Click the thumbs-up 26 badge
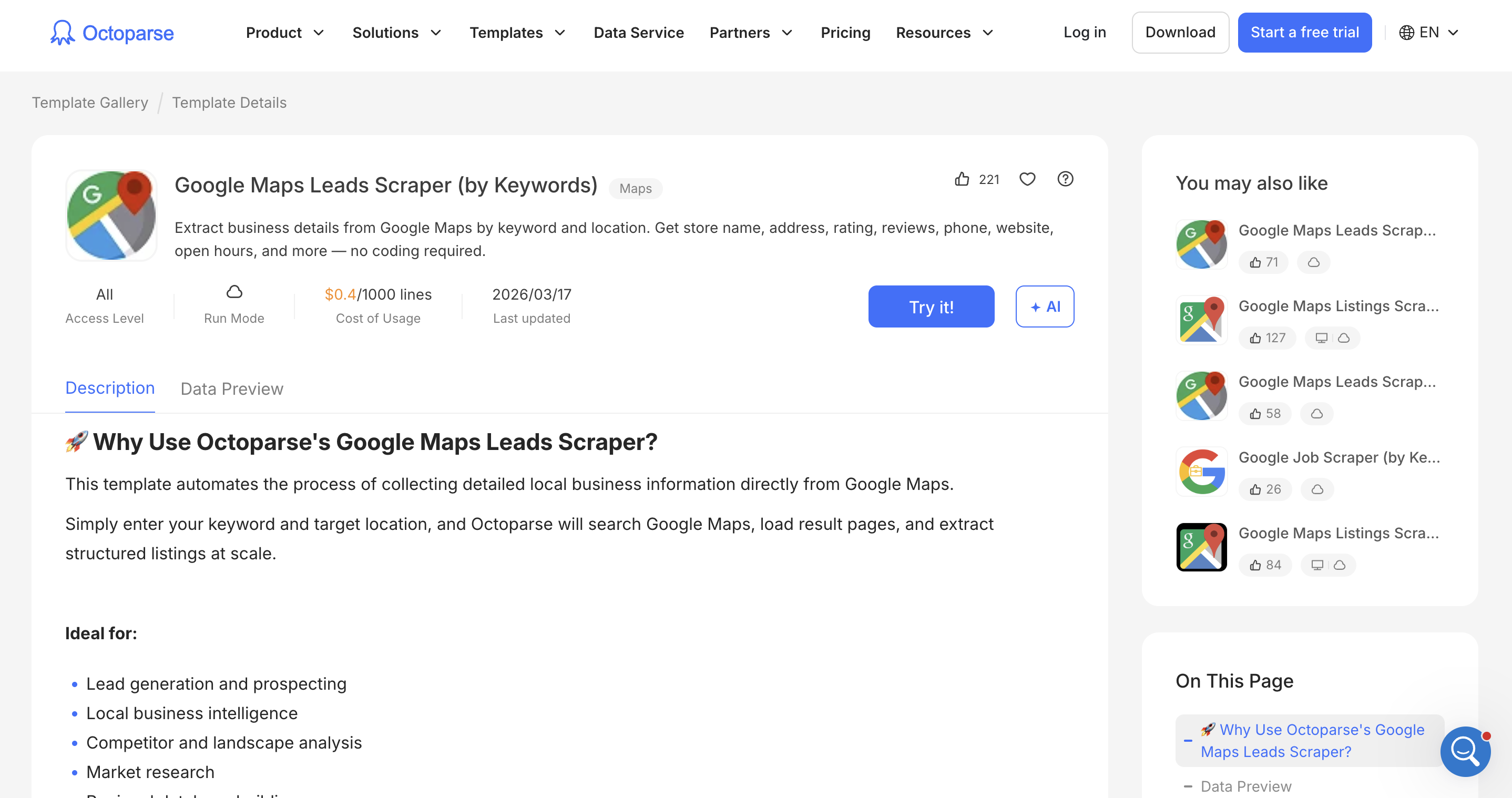The image size is (1512, 798). point(1265,489)
